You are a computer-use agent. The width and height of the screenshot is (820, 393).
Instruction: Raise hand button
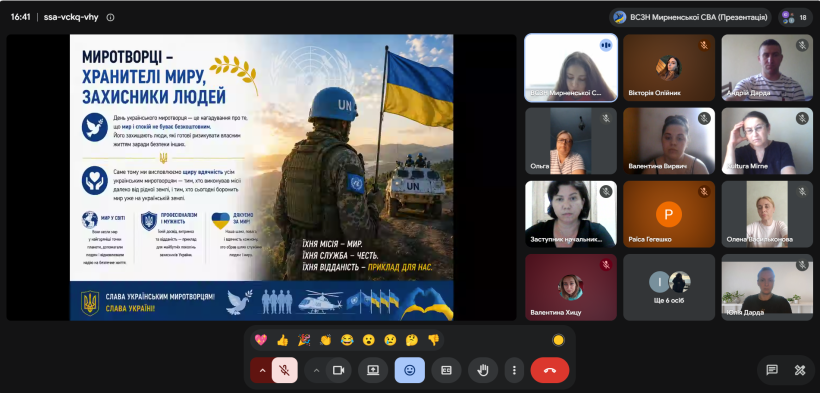483,370
